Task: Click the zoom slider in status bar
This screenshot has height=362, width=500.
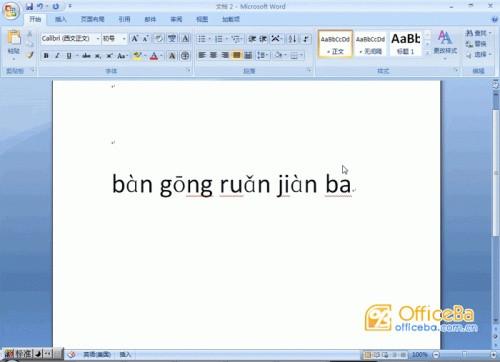Action: (464, 354)
